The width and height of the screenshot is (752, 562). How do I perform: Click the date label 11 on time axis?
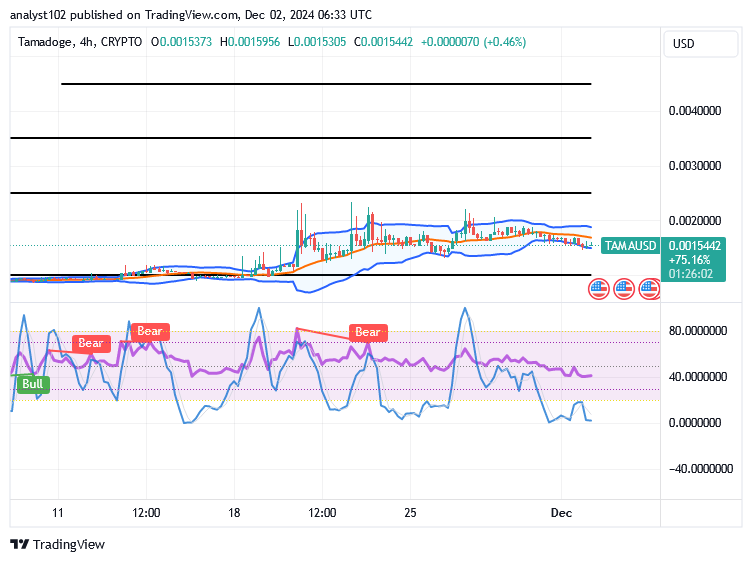tap(58, 513)
